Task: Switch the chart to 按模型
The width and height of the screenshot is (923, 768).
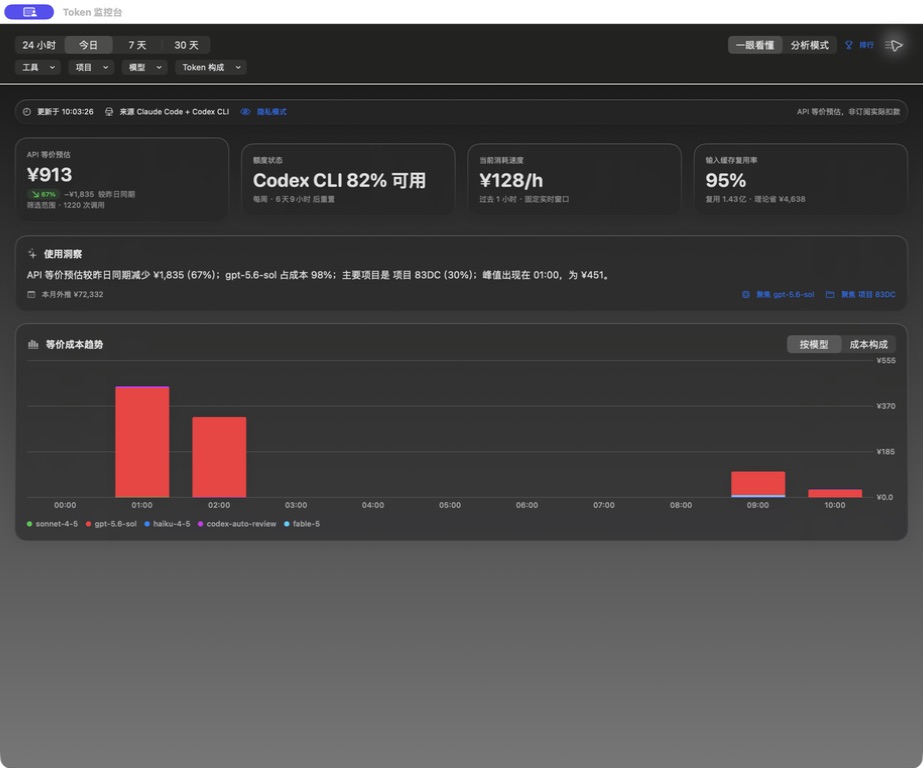Action: [814, 345]
